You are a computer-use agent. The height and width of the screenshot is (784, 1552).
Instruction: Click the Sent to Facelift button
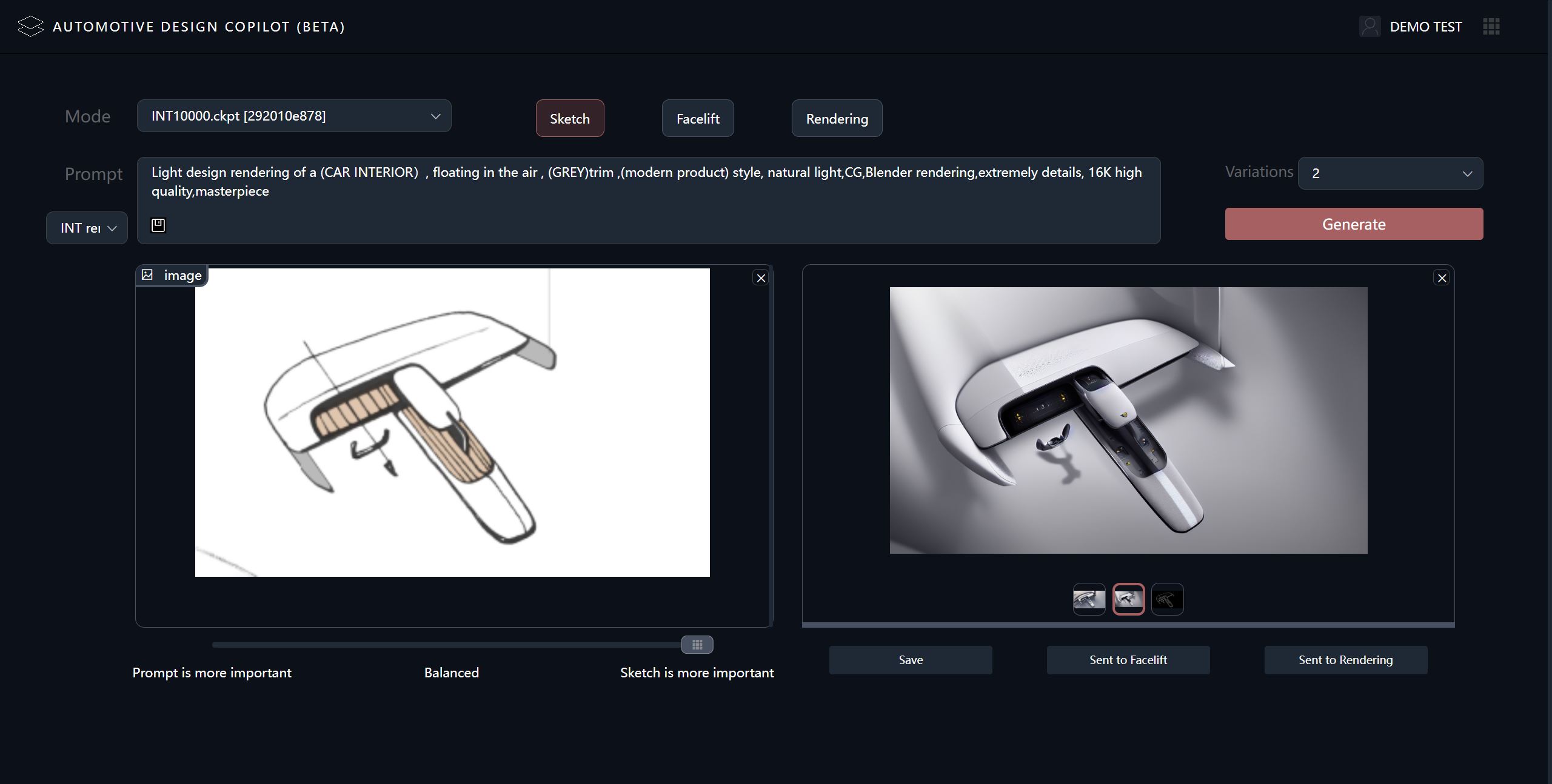click(x=1128, y=660)
